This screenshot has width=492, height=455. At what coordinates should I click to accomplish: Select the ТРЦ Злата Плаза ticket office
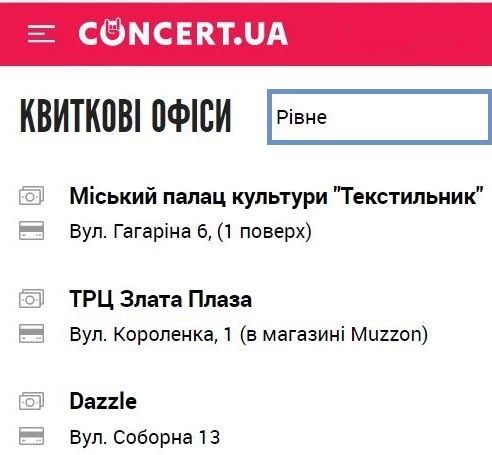click(x=161, y=299)
